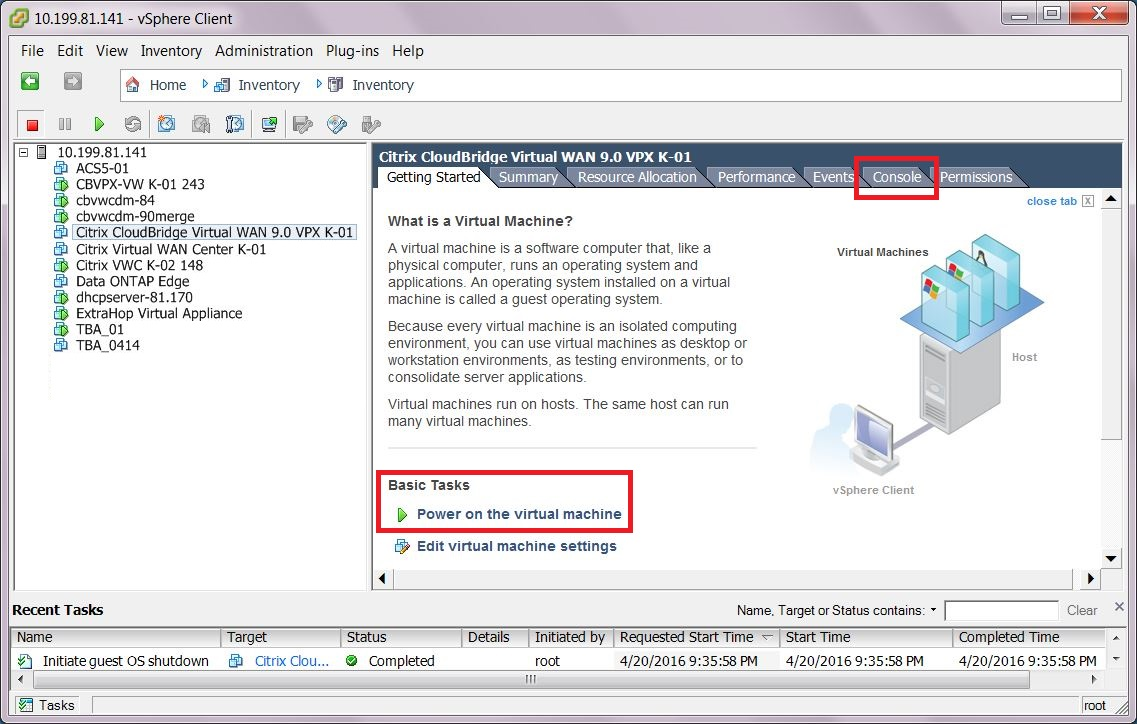The width and height of the screenshot is (1137, 724).
Task: Switch to the Resource Allocation tab
Action: pos(637,177)
